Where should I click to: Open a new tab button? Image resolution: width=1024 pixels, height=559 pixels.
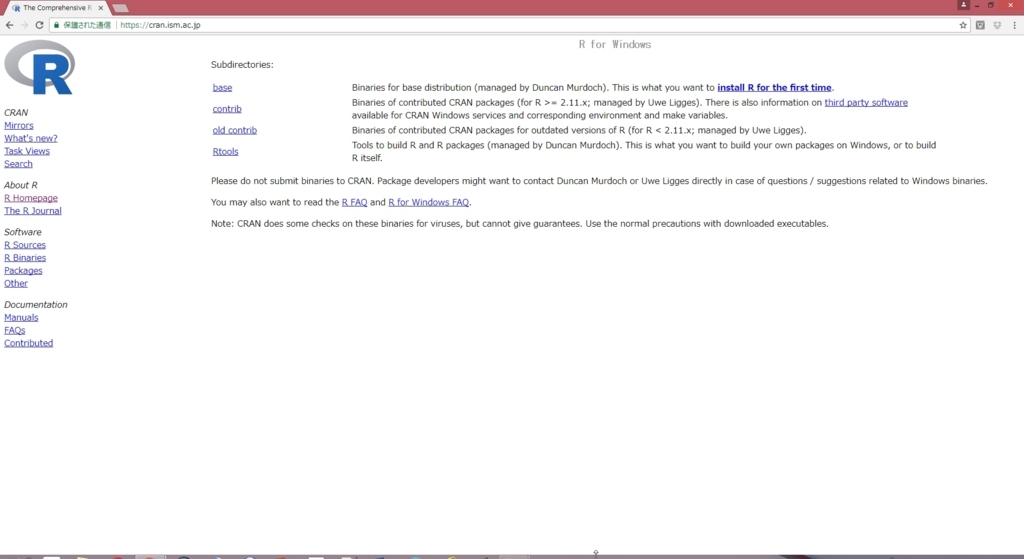[120, 8]
